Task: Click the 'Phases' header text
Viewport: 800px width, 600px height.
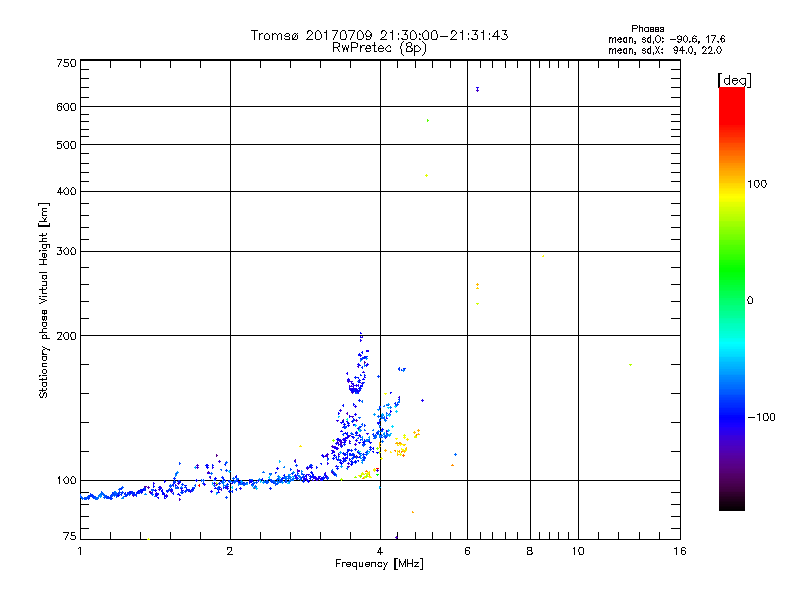Action: coord(647,29)
